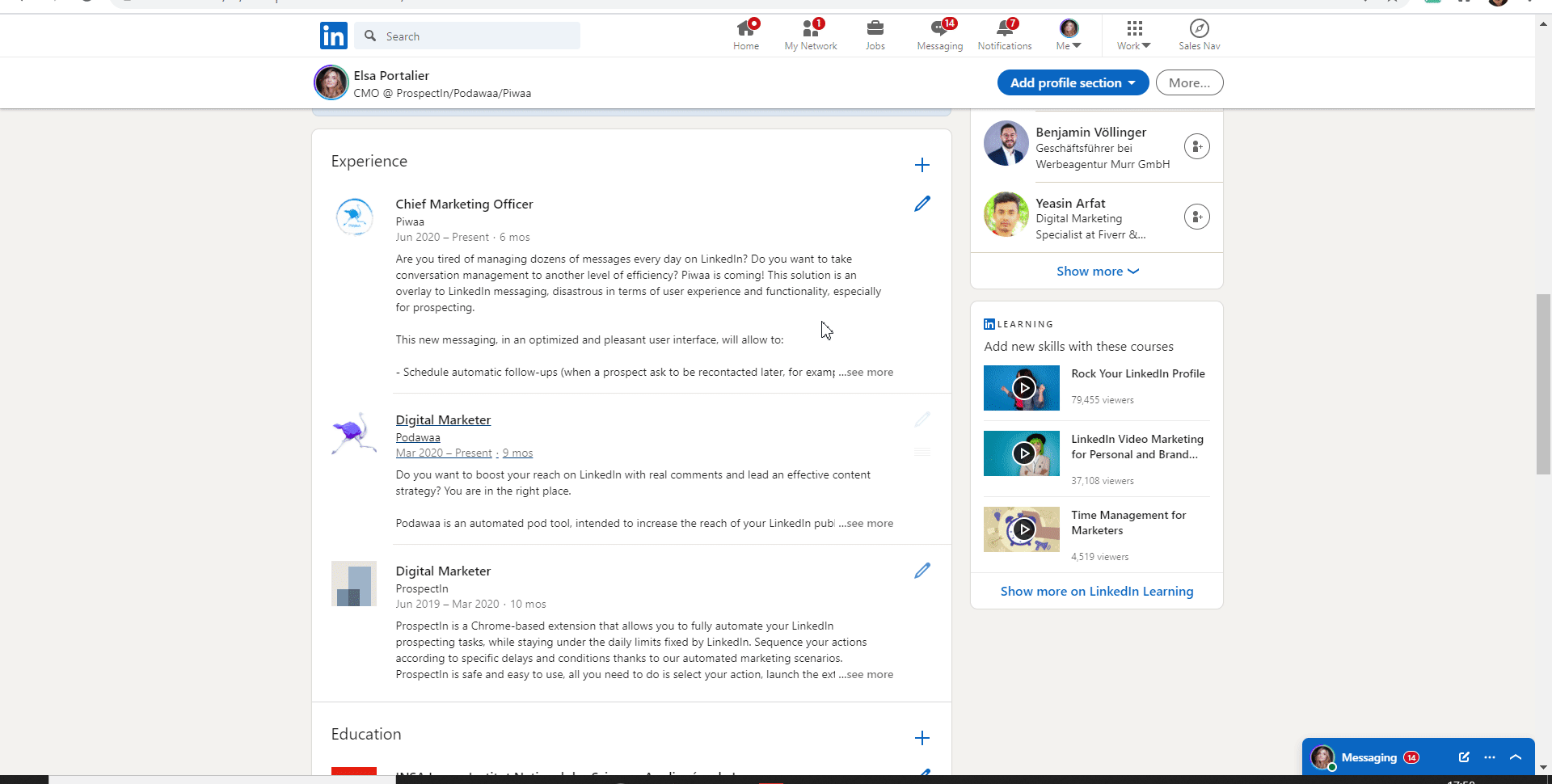Click Elsa Portalier's avatar in the sticky header
Viewport: 1552px width, 784px height.
point(331,82)
